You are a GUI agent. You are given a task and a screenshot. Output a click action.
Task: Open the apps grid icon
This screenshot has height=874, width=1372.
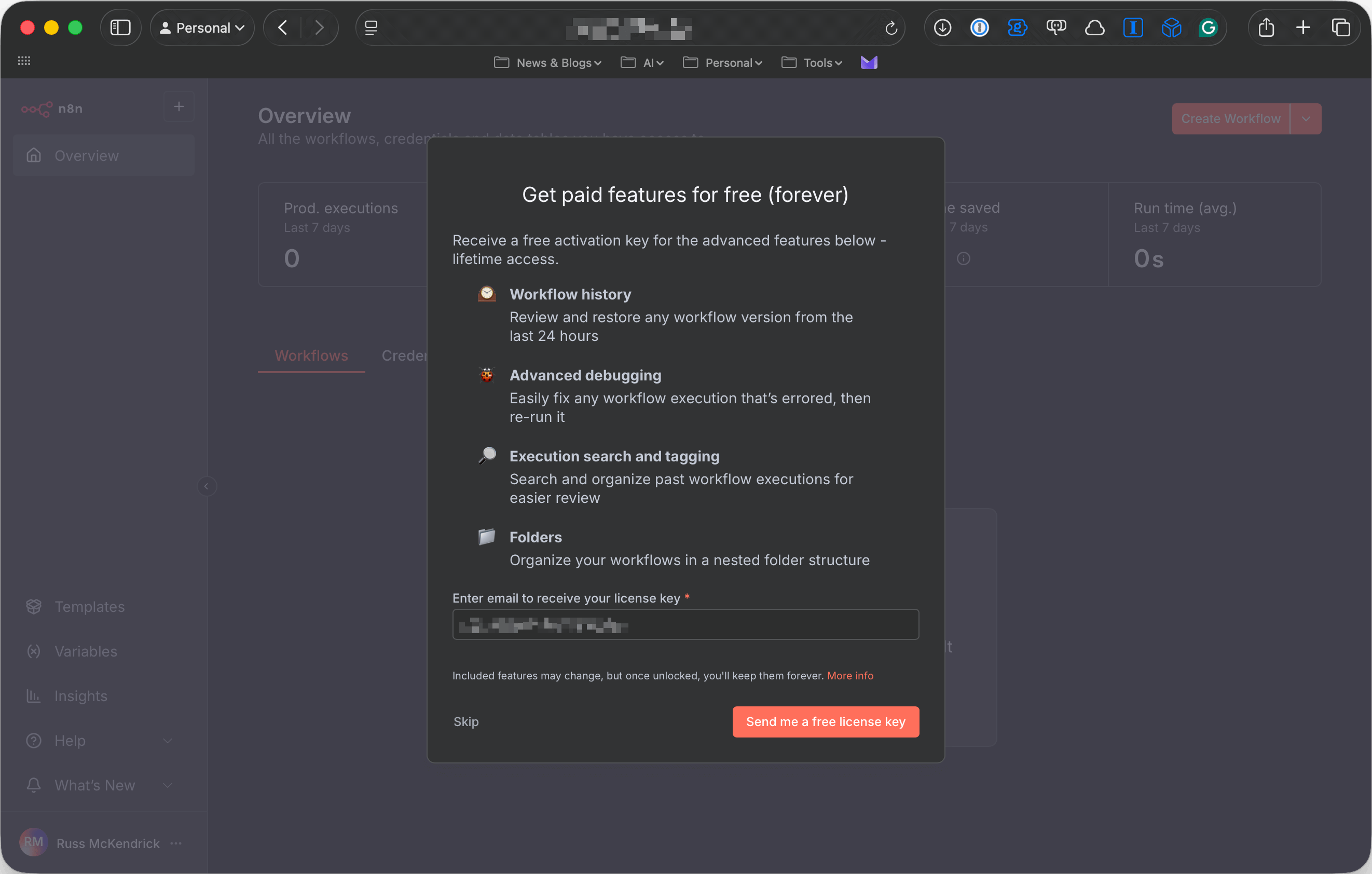click(24, 61)
